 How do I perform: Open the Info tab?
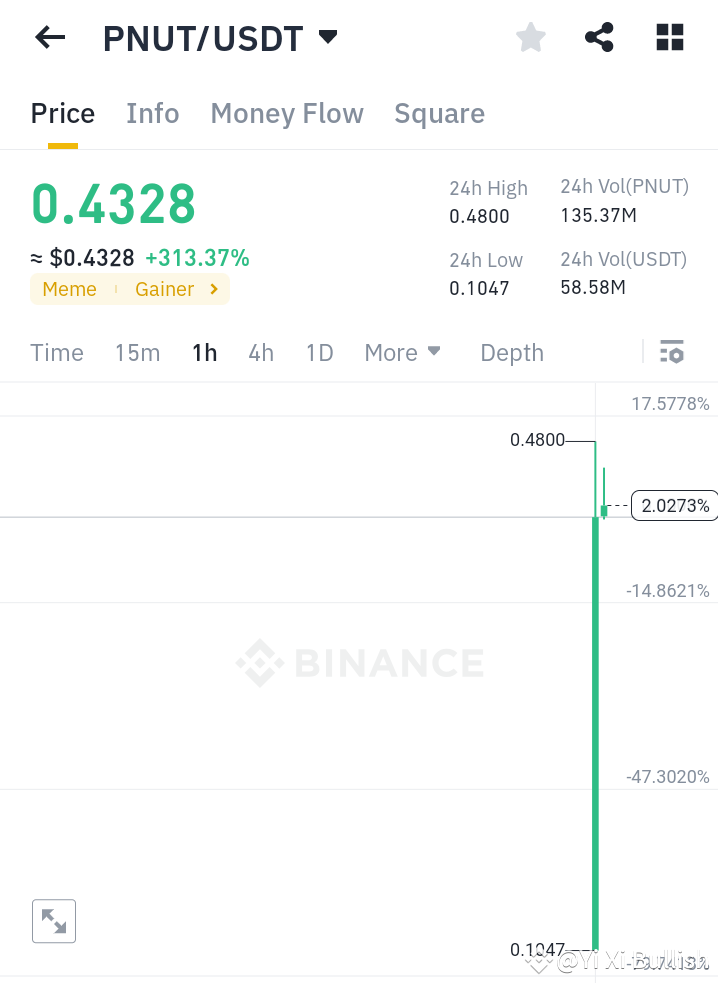coord(152,113)
